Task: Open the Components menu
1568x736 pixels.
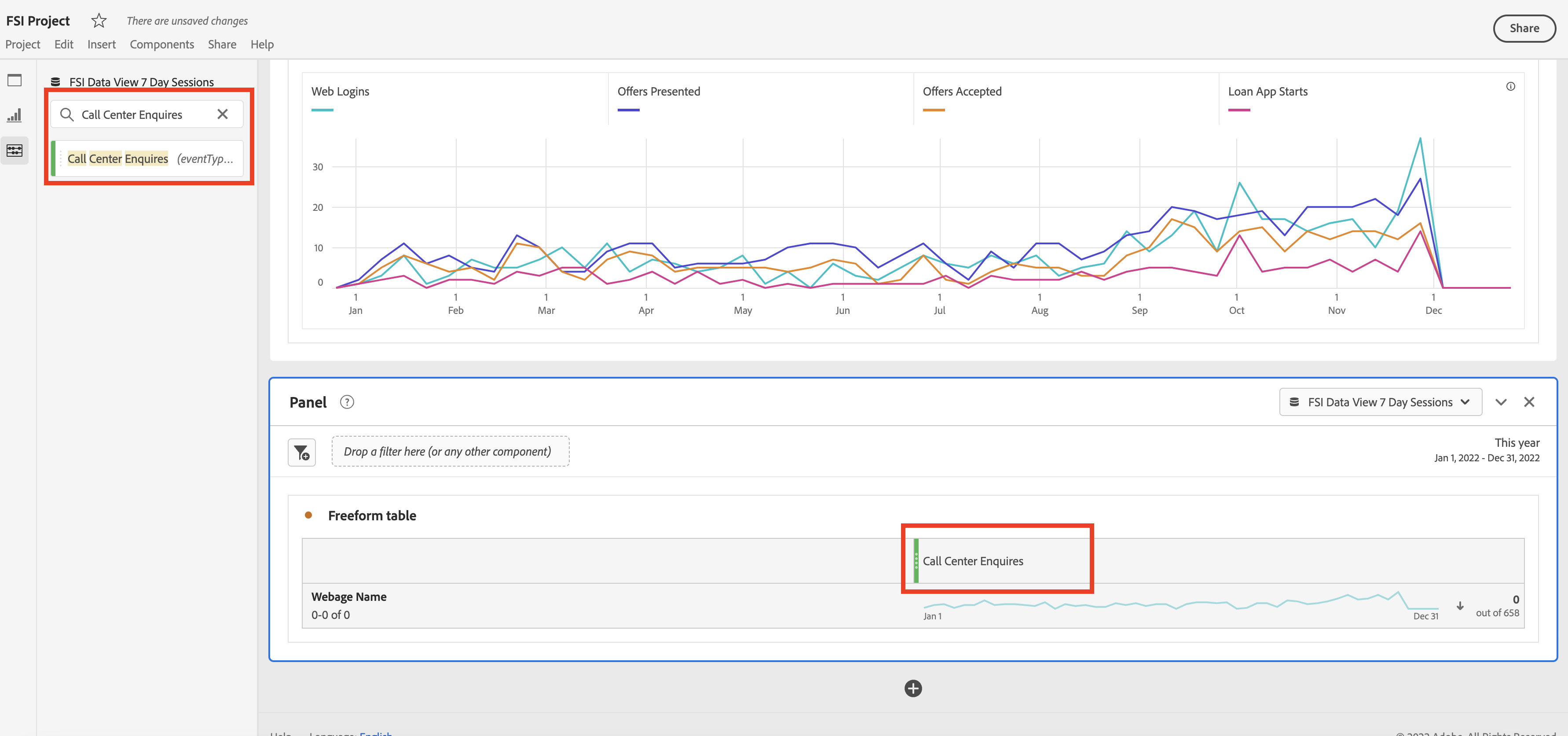Action: [162, 44]
